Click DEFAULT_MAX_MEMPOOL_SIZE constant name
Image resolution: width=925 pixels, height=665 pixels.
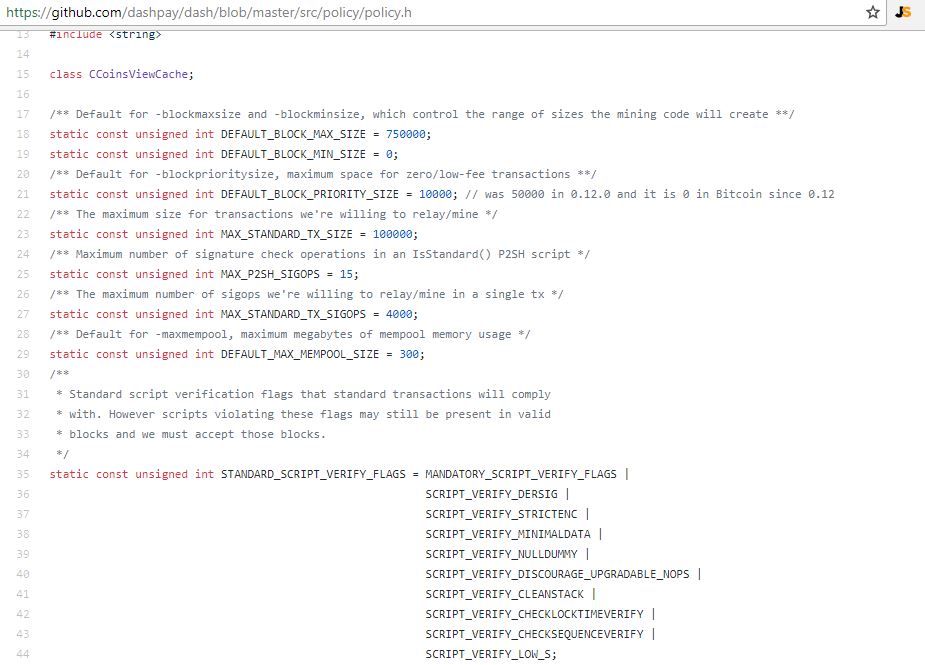pyautogui.click(x=300, y=354)
